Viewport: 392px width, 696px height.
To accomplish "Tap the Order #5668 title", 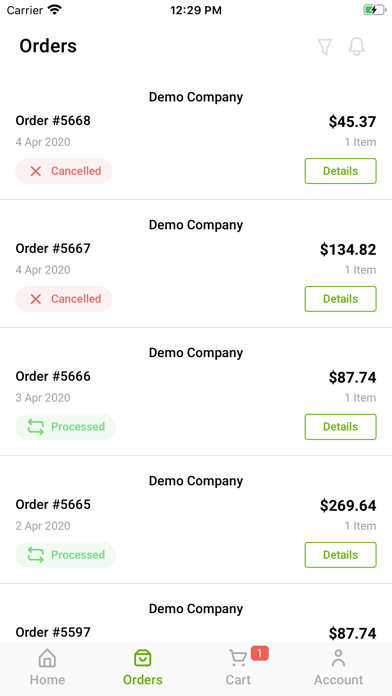I will [x=53, y=121].
